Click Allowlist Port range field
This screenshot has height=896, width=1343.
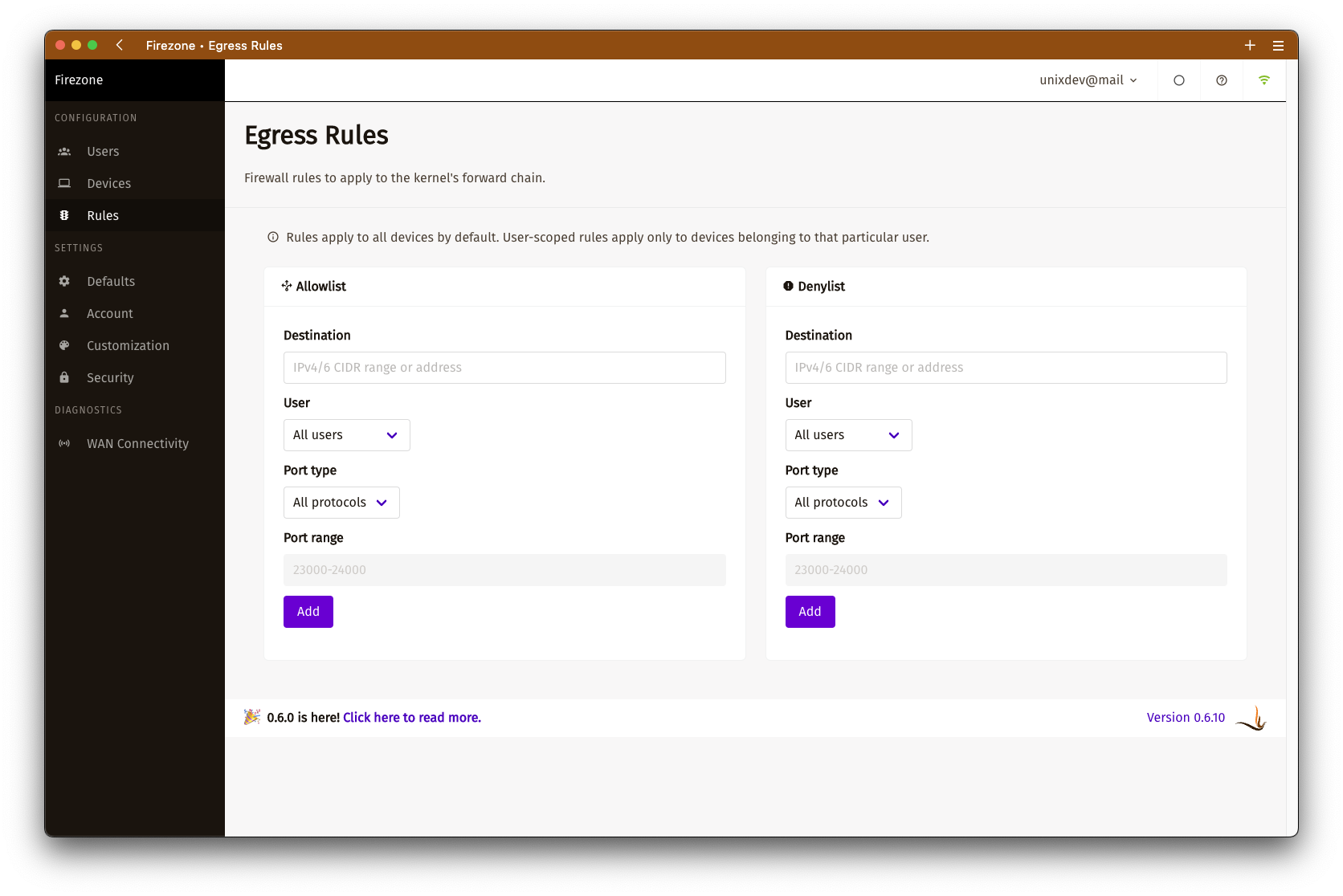pos(504,570)
